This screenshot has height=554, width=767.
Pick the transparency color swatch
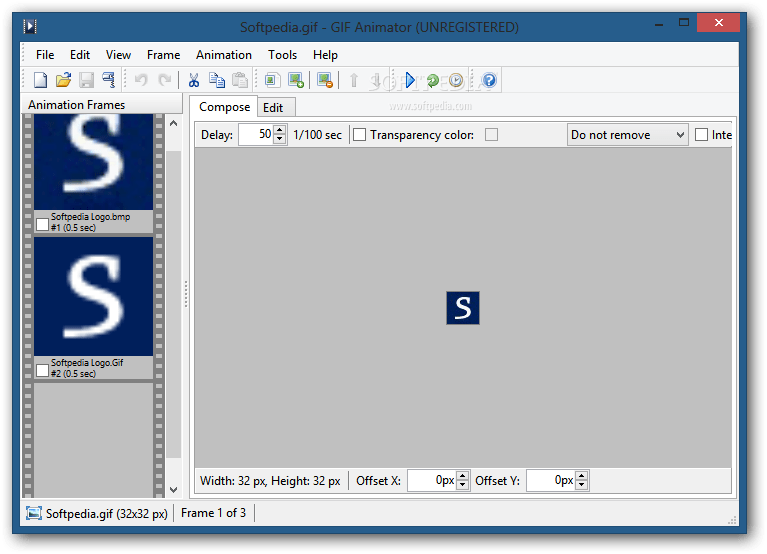tap(491, 134)
